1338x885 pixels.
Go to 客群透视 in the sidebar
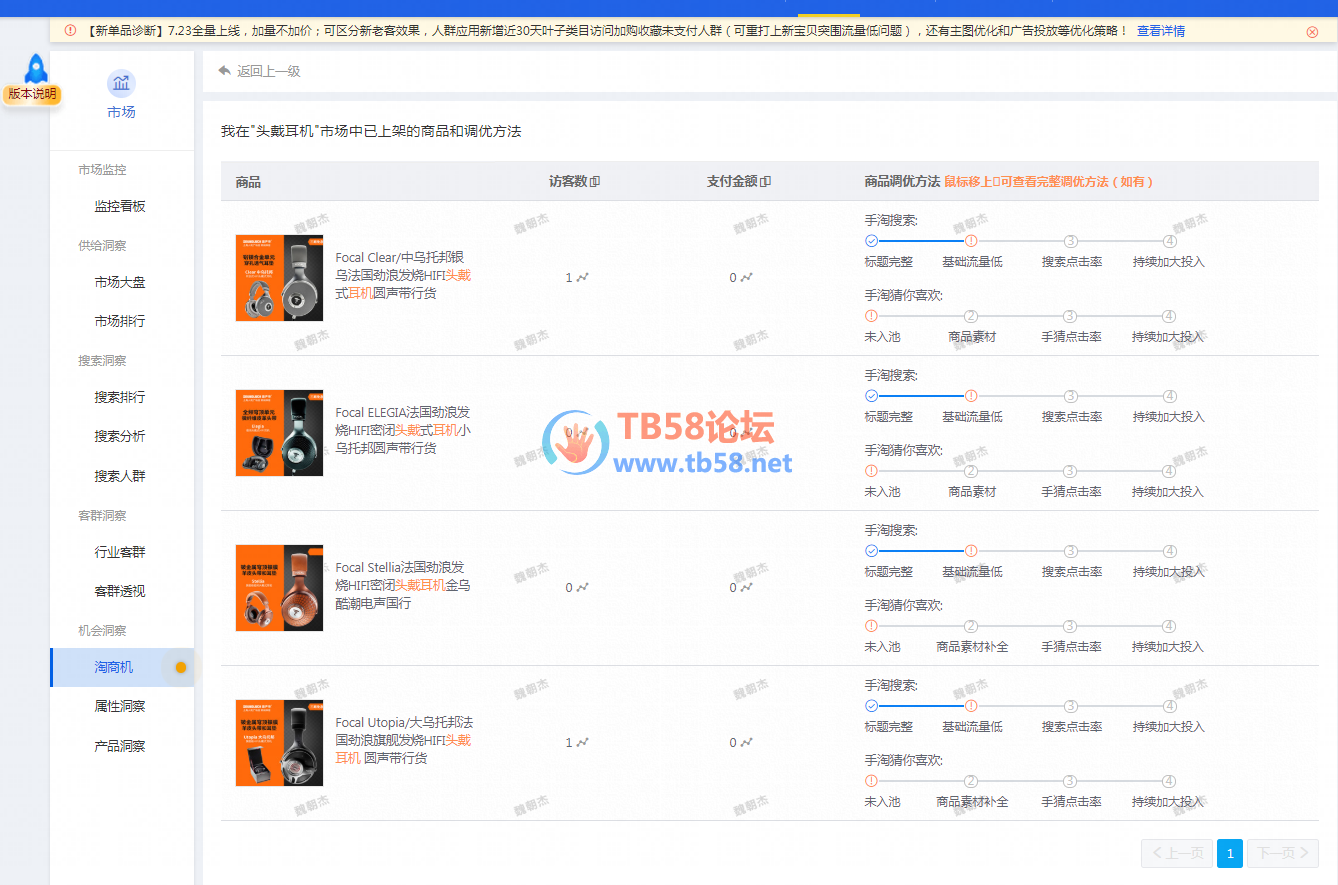pyautogui.click(x=120, y=591)
